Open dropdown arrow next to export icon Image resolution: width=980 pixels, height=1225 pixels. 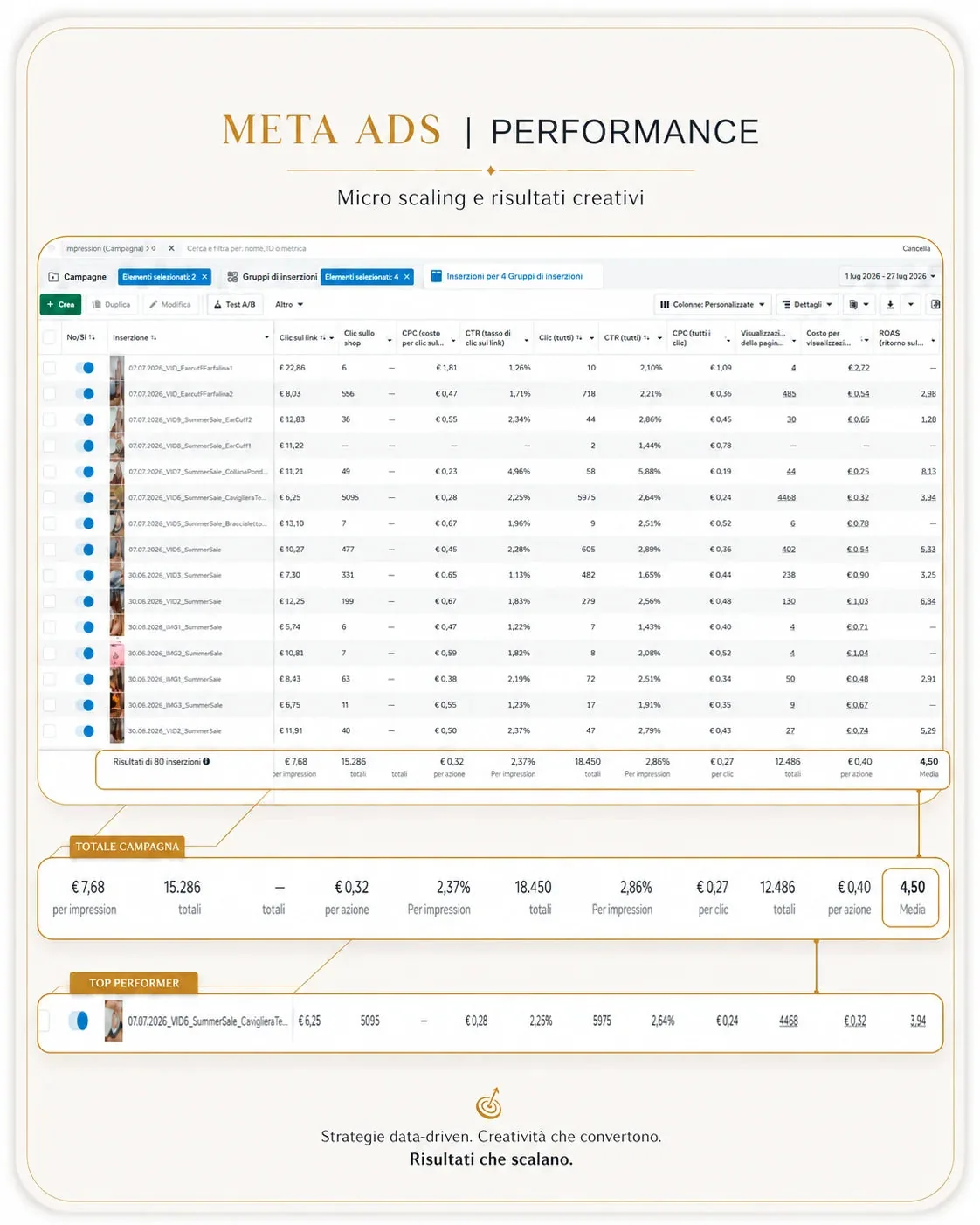[911, 305]
